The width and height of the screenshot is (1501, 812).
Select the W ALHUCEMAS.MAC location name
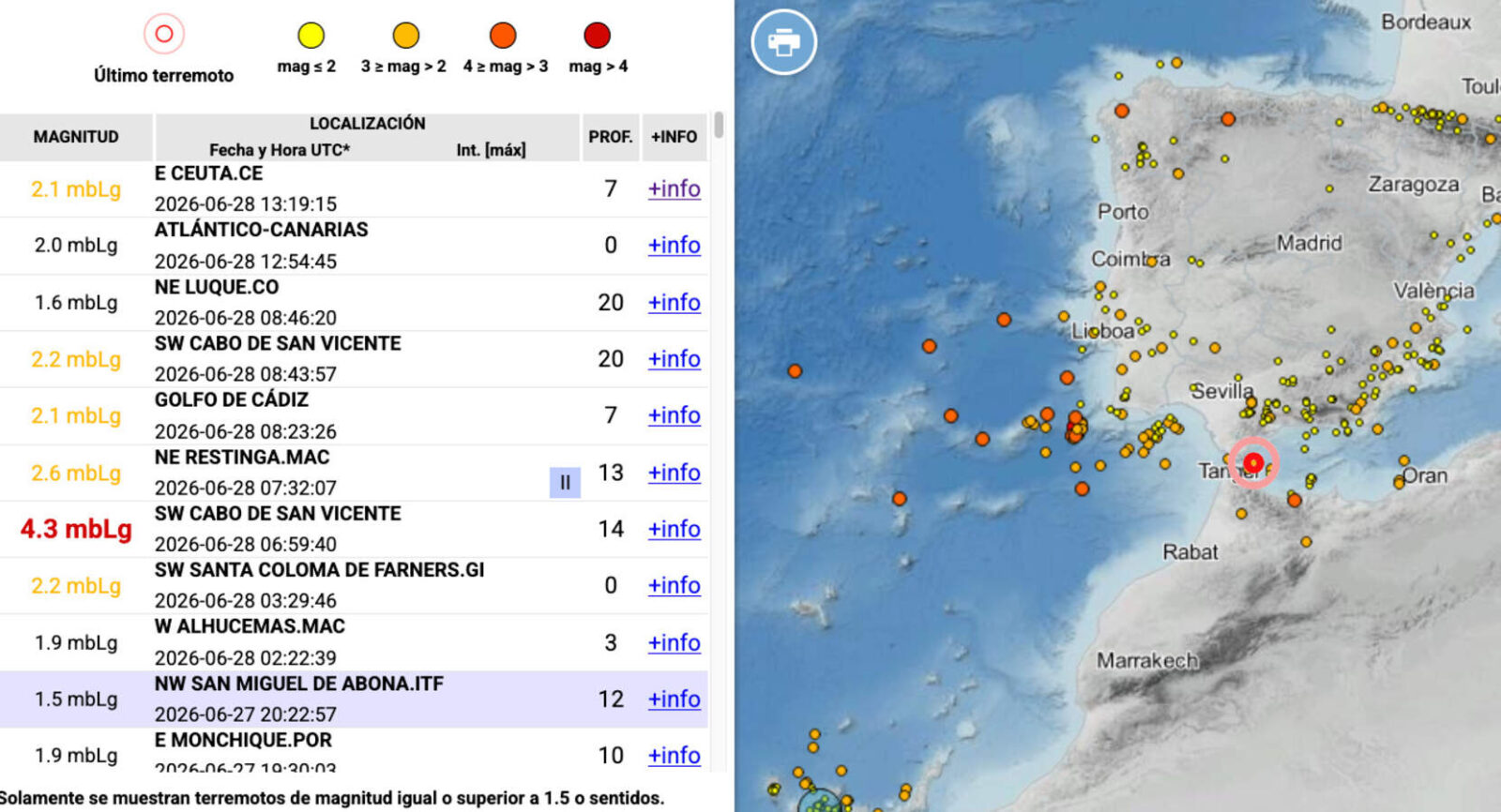[250, 626]
